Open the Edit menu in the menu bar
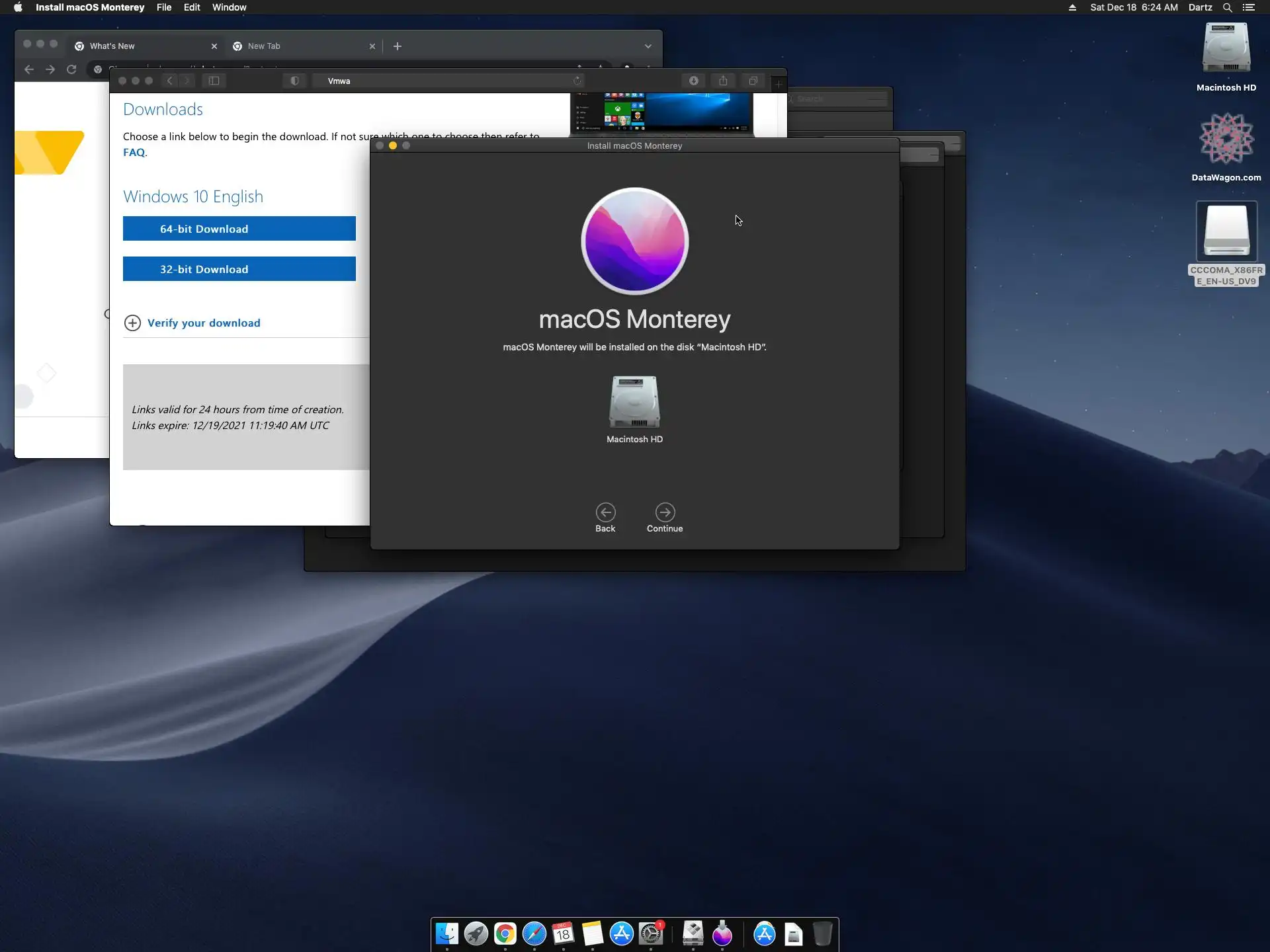Image resolution: width=1270 pixels, height=952 pixels. (192, 7)
